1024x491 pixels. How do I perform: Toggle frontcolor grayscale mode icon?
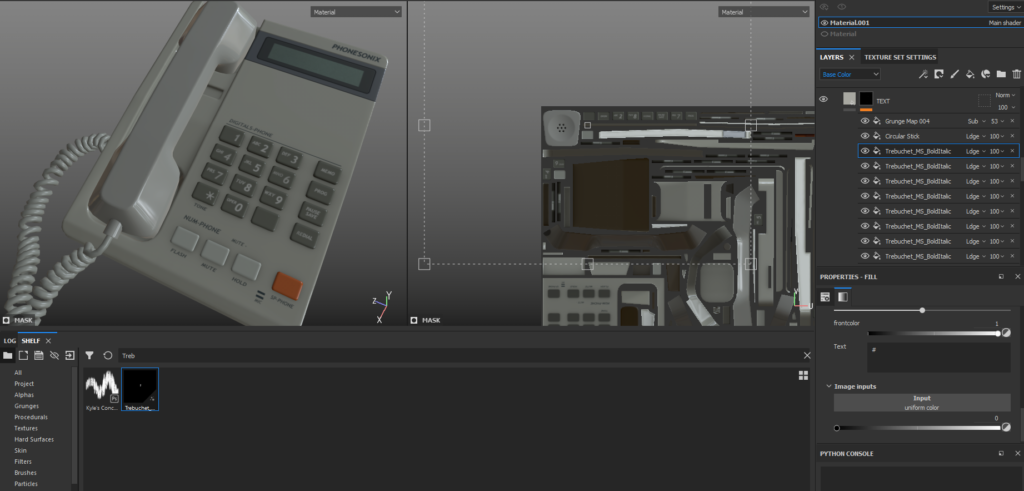tap(1006, 333)
